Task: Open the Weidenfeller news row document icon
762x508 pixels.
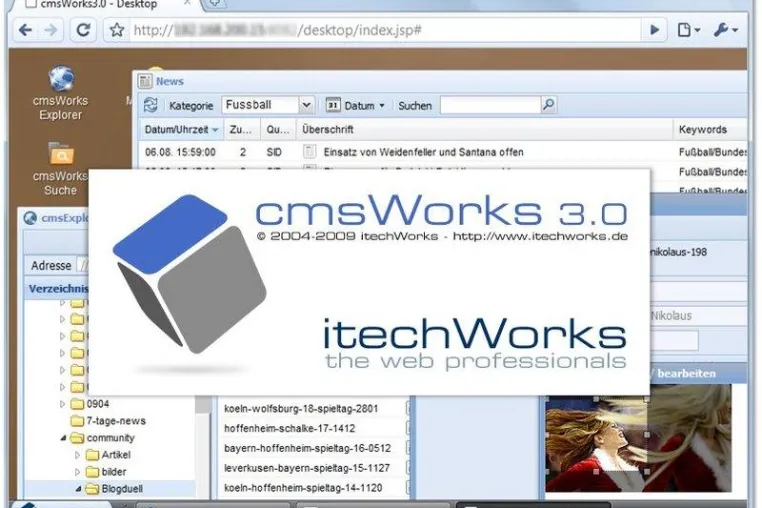Action: 310,152
